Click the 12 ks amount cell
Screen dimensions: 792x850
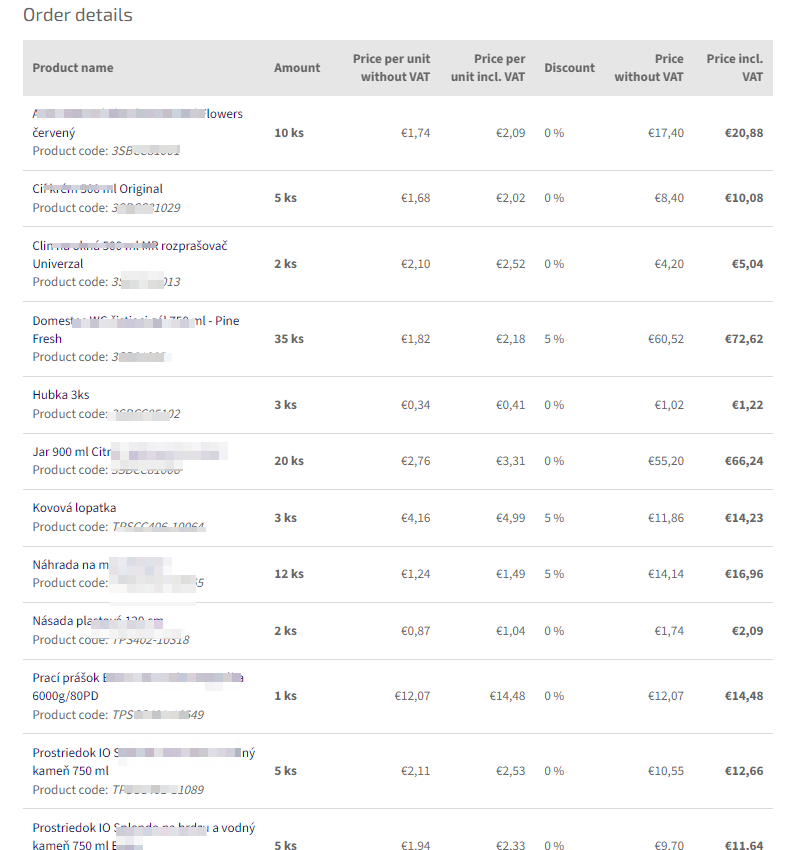(289, 574)
